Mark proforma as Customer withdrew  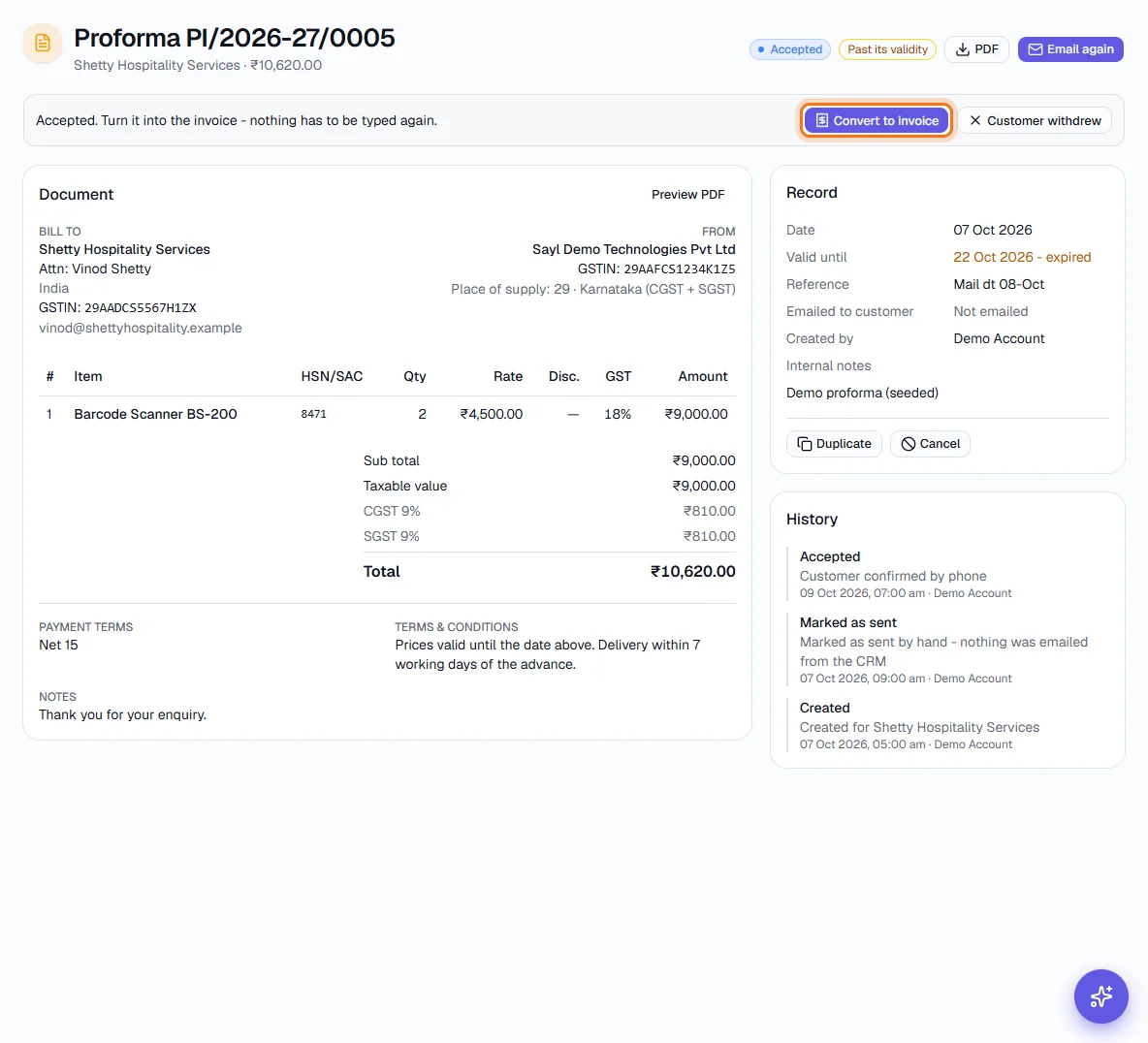(1035, 121)
